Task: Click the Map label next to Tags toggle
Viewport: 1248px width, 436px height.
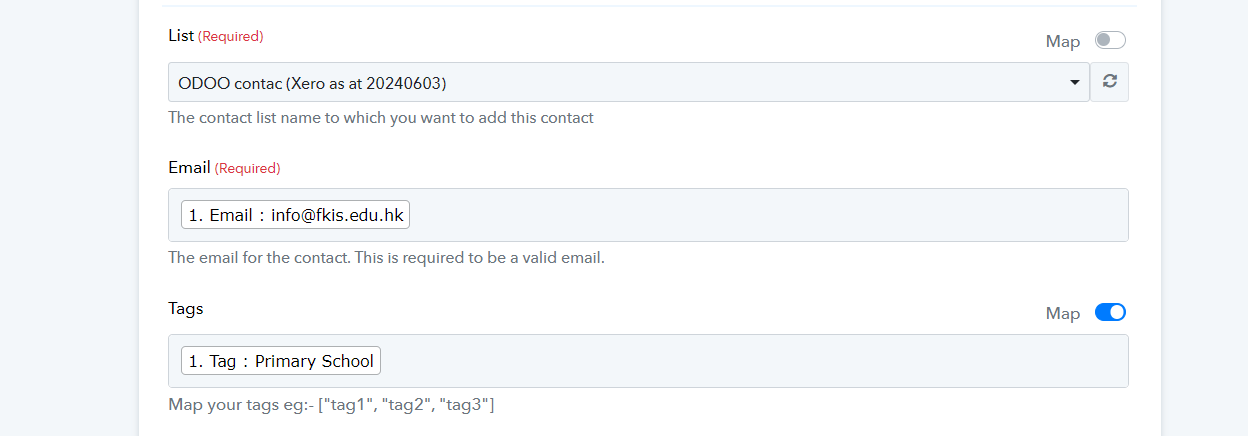Action: 1063,313
